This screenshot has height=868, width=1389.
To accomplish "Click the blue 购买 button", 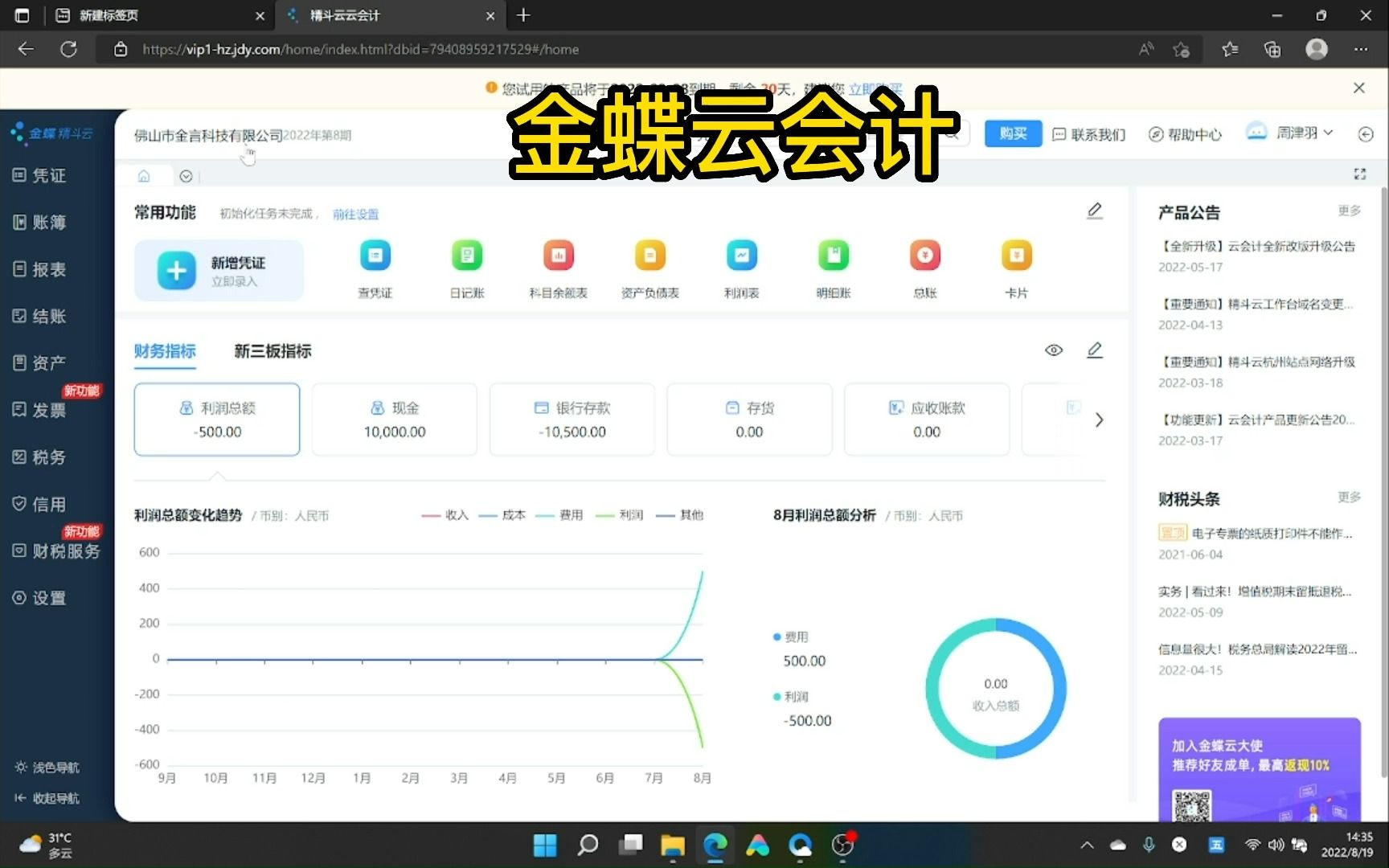I will click(x=1013, y=133).
